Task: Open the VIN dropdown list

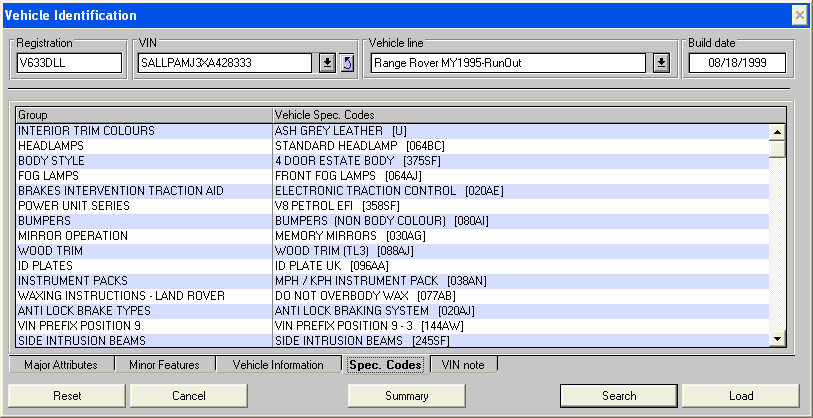Action: pos(327,63)
